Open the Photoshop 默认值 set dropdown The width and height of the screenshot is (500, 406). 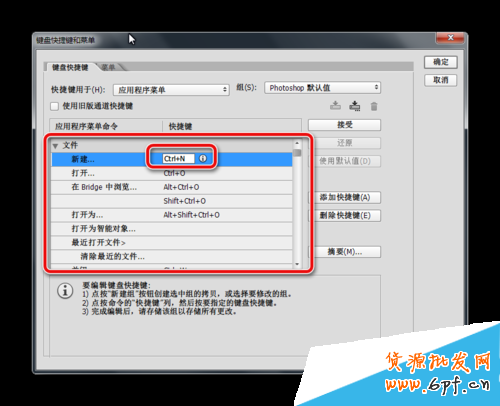pos(322,88)
